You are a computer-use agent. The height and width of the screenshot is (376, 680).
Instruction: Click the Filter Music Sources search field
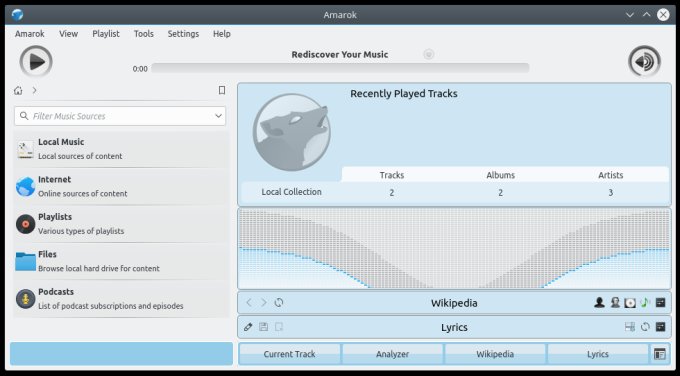[120, 116]
